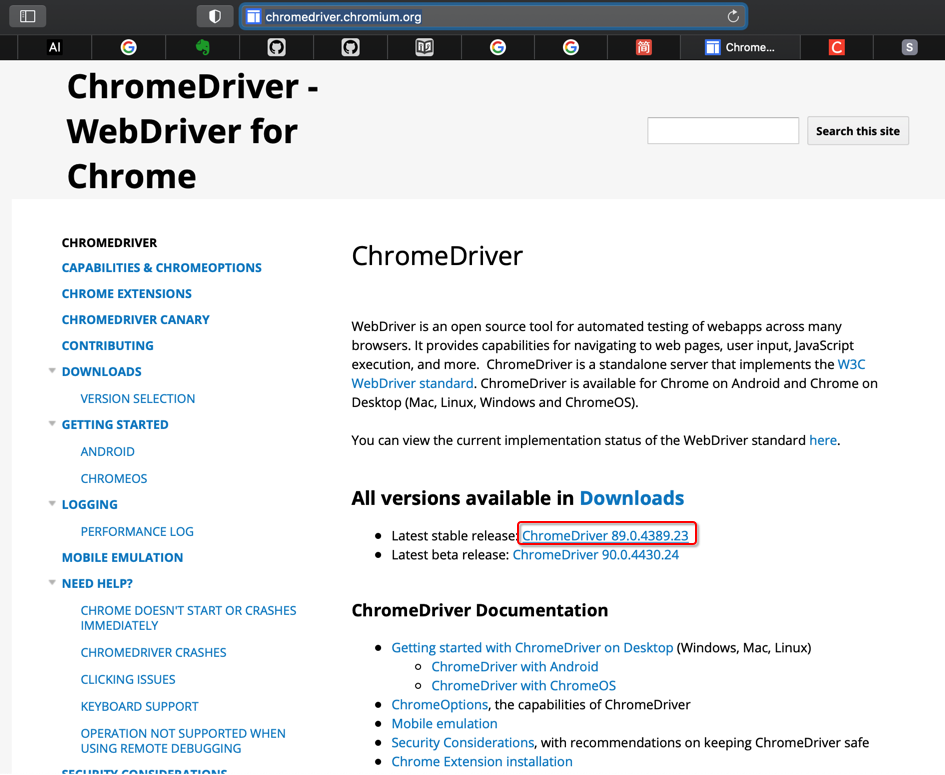The image size is (945, 775).
Task: Click the site search text box
Action: pos(723,131)
